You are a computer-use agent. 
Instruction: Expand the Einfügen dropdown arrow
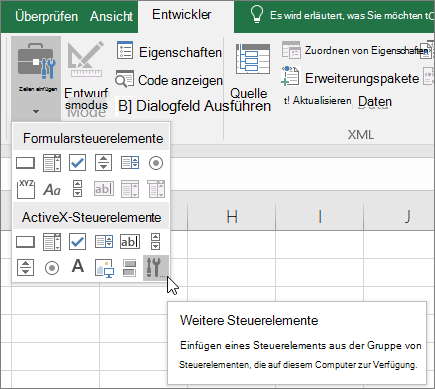click(x=36, y=111)
